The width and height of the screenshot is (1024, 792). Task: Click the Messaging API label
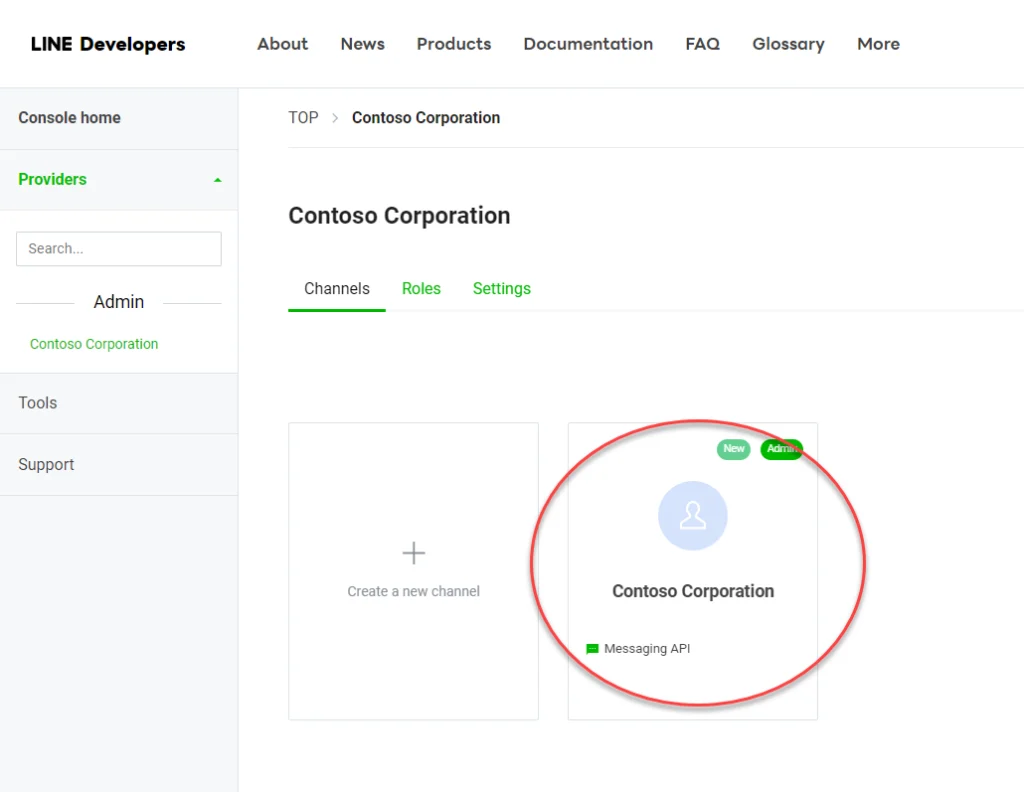pyautogui.click(x=647, y=648)
